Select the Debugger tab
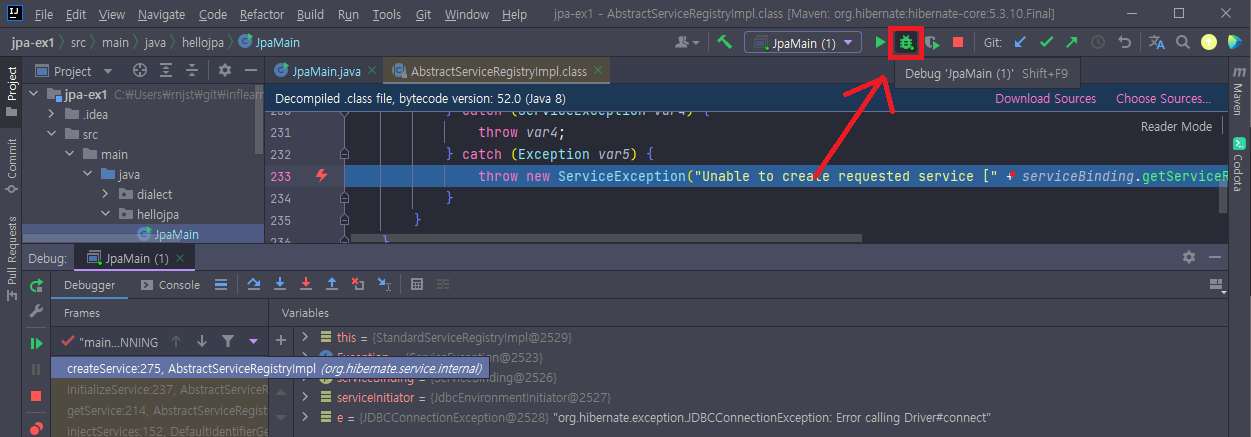 (x=89, y=285)
